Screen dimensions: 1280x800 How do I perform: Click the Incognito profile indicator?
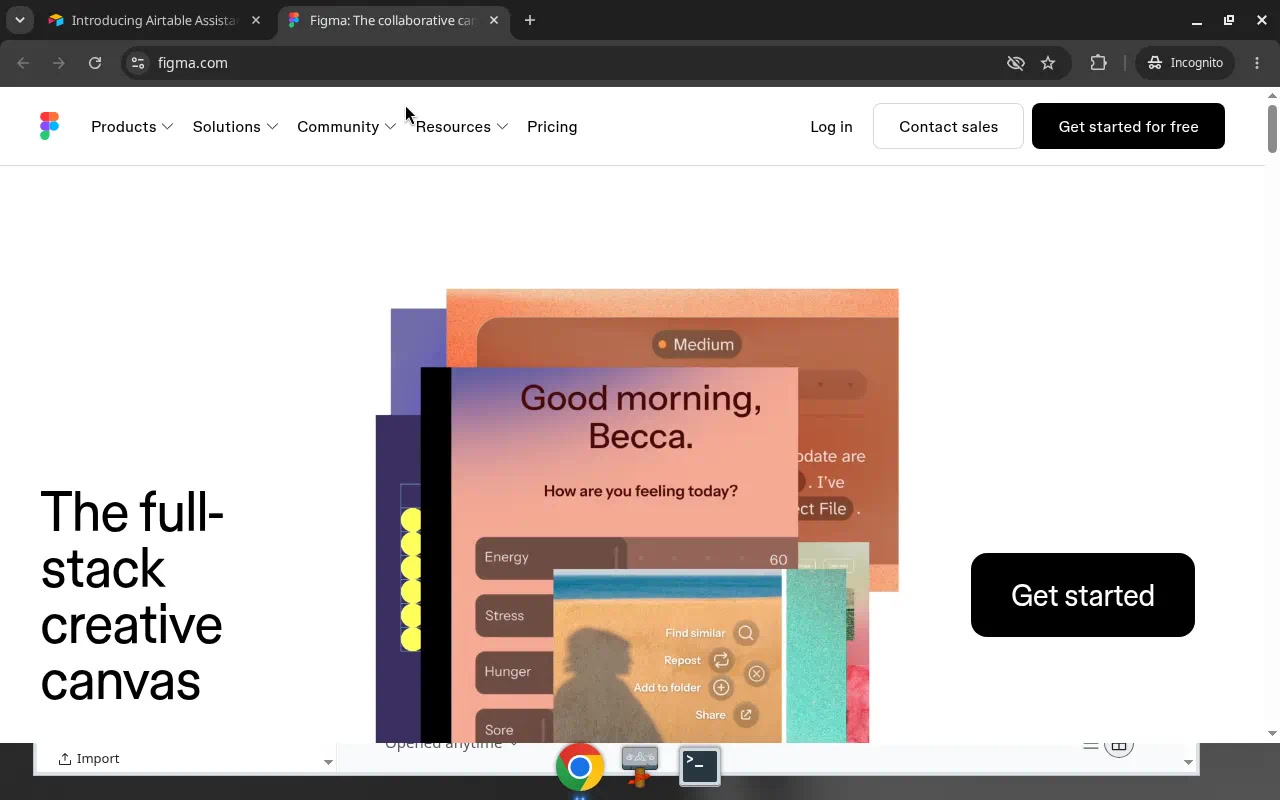[1185, 63]
